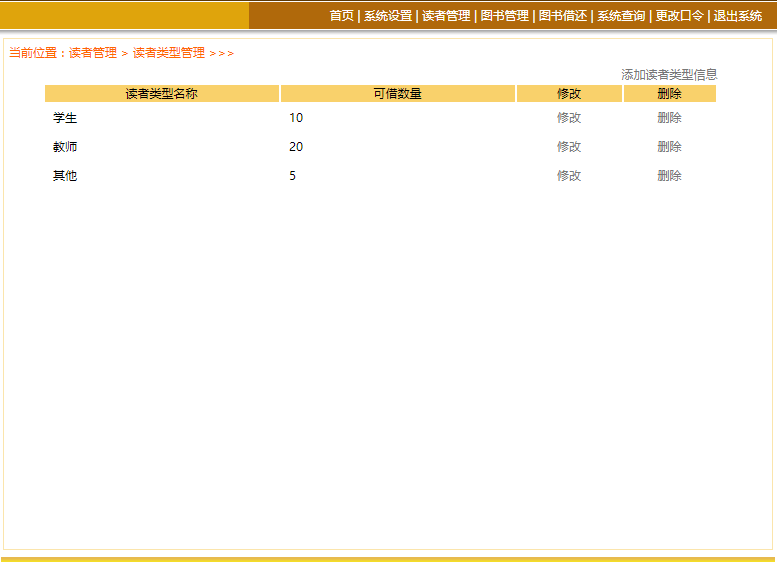Open the 图书管理 menu
The height and width of the screenshot is (563, 777).
[x=504, y=16]
